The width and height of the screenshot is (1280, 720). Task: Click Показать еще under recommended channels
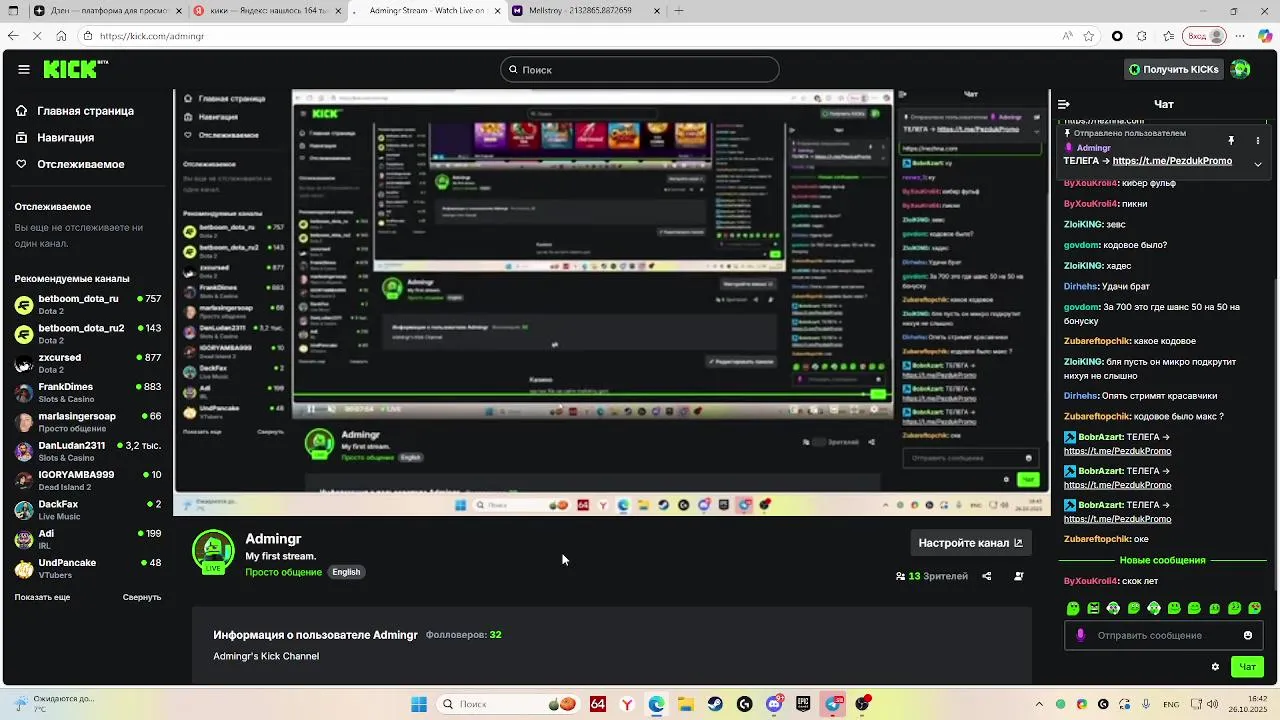(x=42, y=597)
